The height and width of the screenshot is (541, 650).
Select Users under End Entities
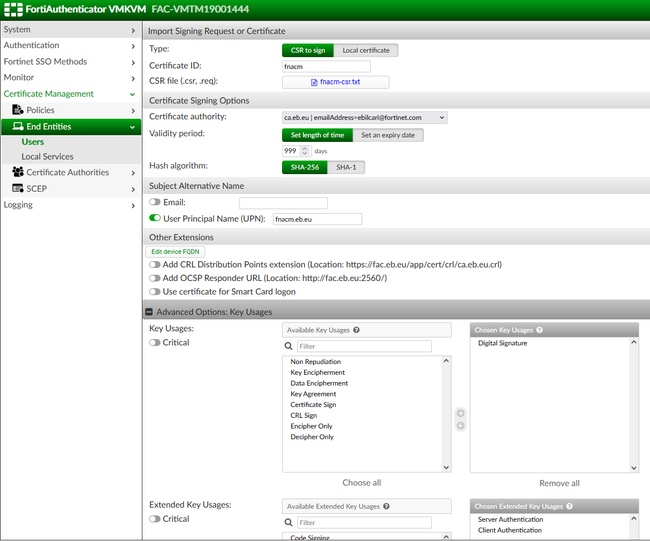tap(33, 142)
